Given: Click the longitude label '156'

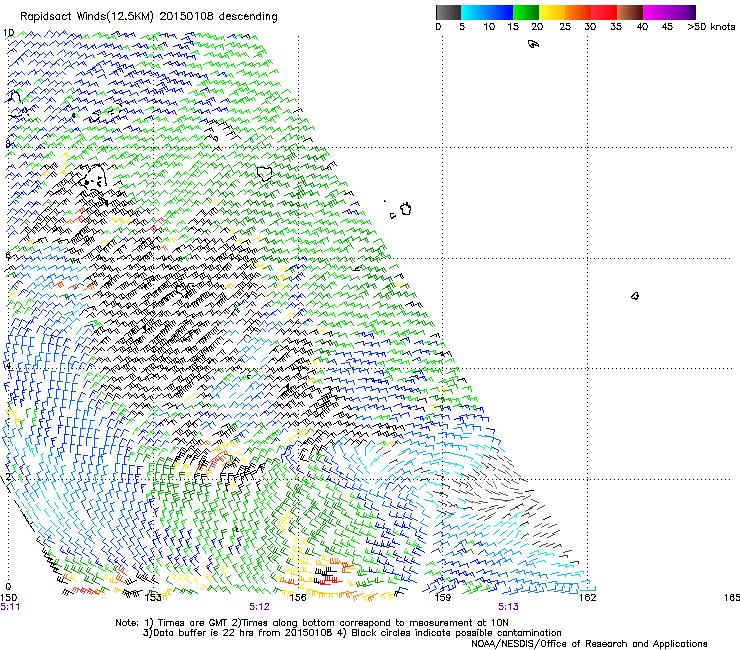Looking at the screenshot, I should (x=298, y=598).
